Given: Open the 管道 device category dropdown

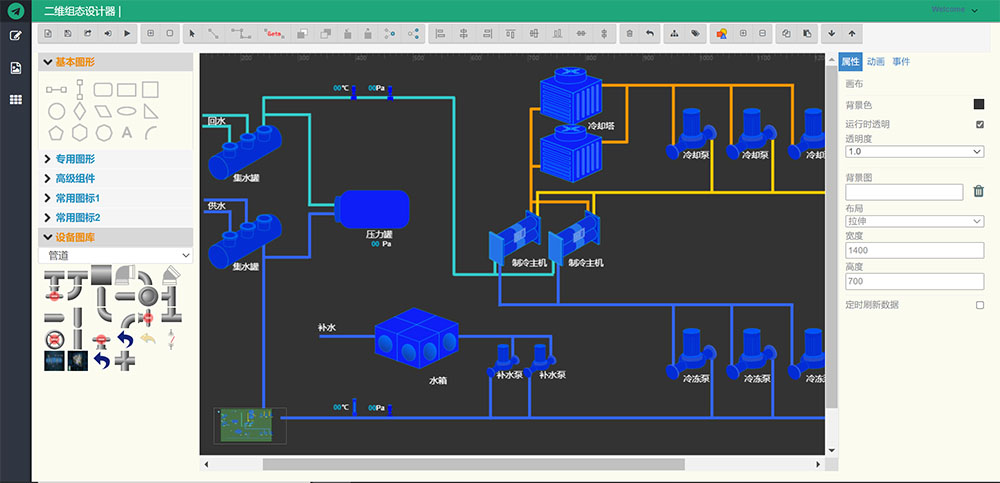Looking at the screenshot, I should pos(115,255).
